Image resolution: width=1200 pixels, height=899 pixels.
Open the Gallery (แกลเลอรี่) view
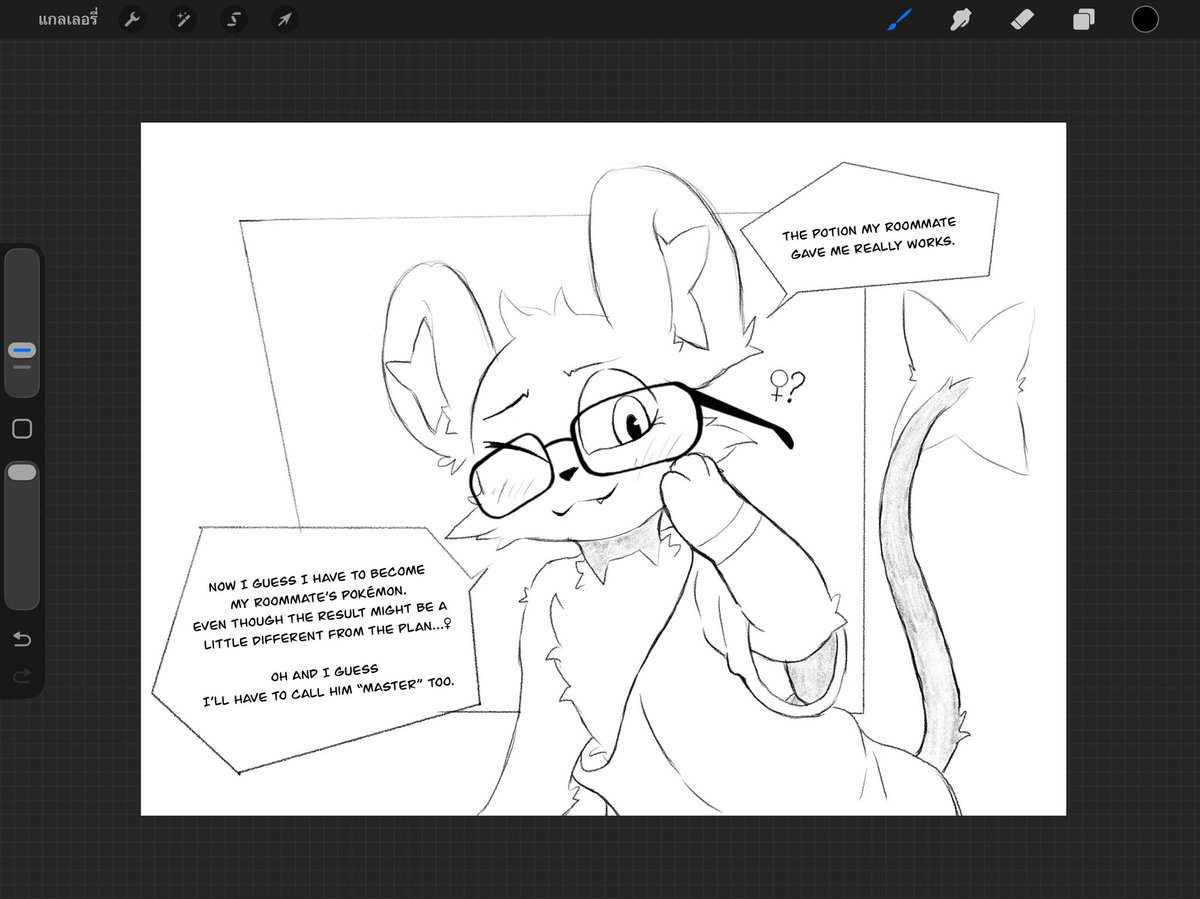[68, 19]
